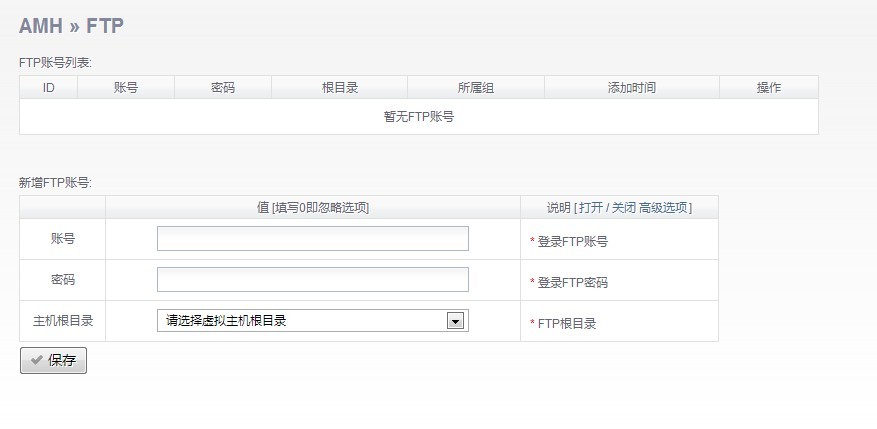
Task: Click the checkmark icon on the 保存 button
Action: pyautogui.click(x=37, y=361)
